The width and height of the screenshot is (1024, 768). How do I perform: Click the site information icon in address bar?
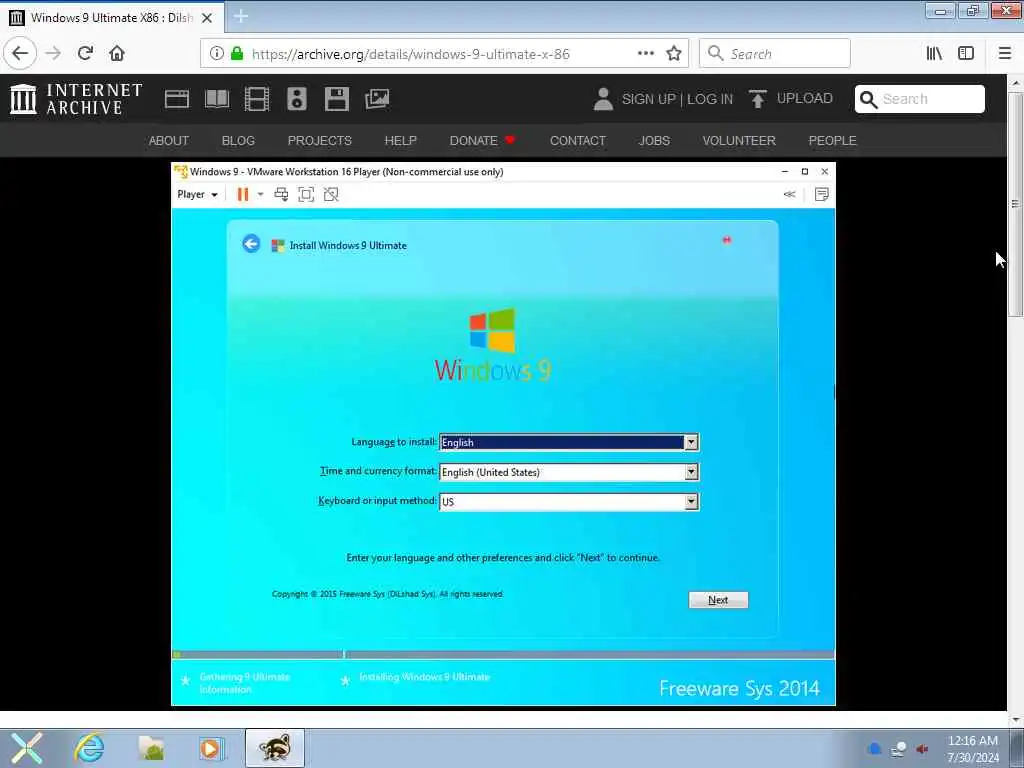[x=217, y=53]
